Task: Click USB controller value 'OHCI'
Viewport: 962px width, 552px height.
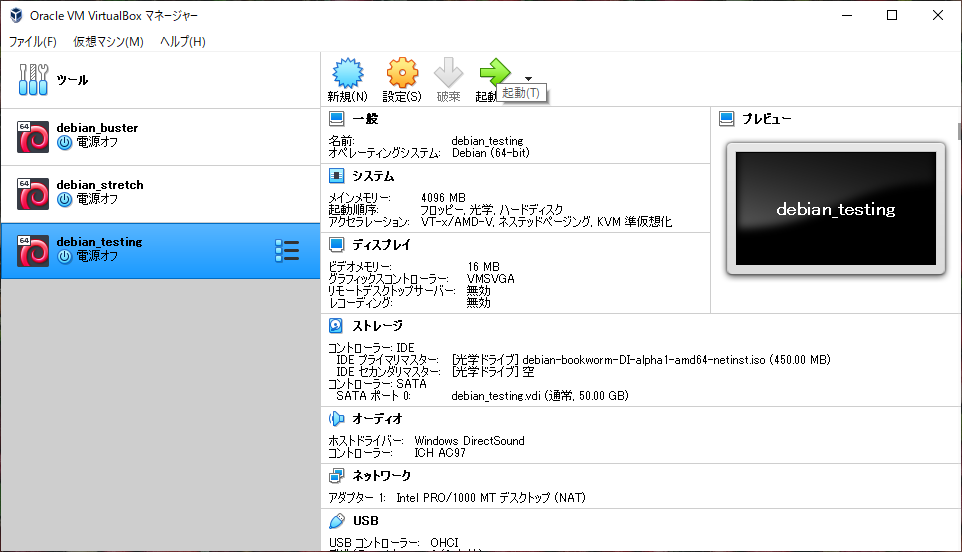Action: [444, 543]
